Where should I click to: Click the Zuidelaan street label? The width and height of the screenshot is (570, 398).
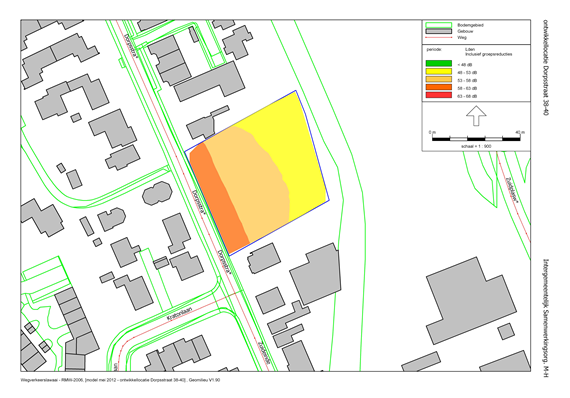pos(264,352)
